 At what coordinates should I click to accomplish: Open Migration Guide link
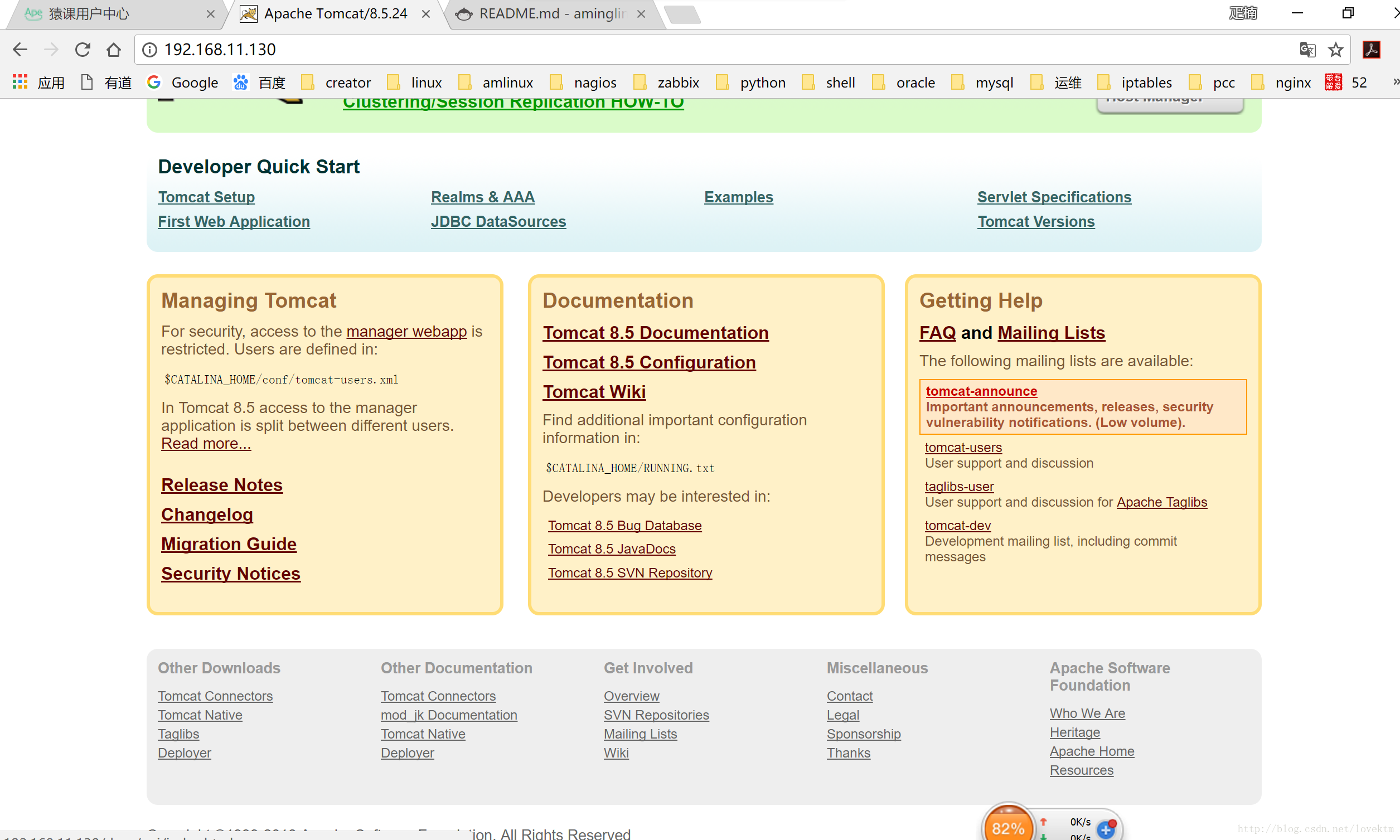tap(229, 544)
